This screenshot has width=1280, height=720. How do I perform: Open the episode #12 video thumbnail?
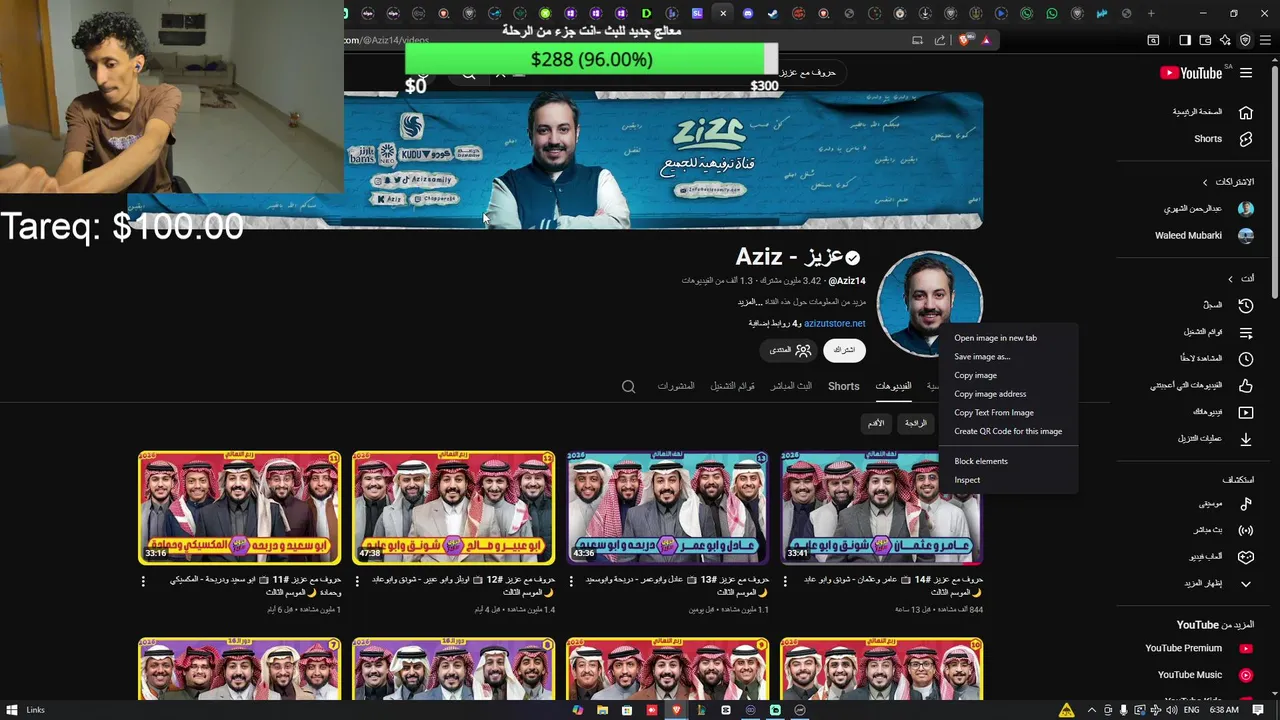pos(453,507)
